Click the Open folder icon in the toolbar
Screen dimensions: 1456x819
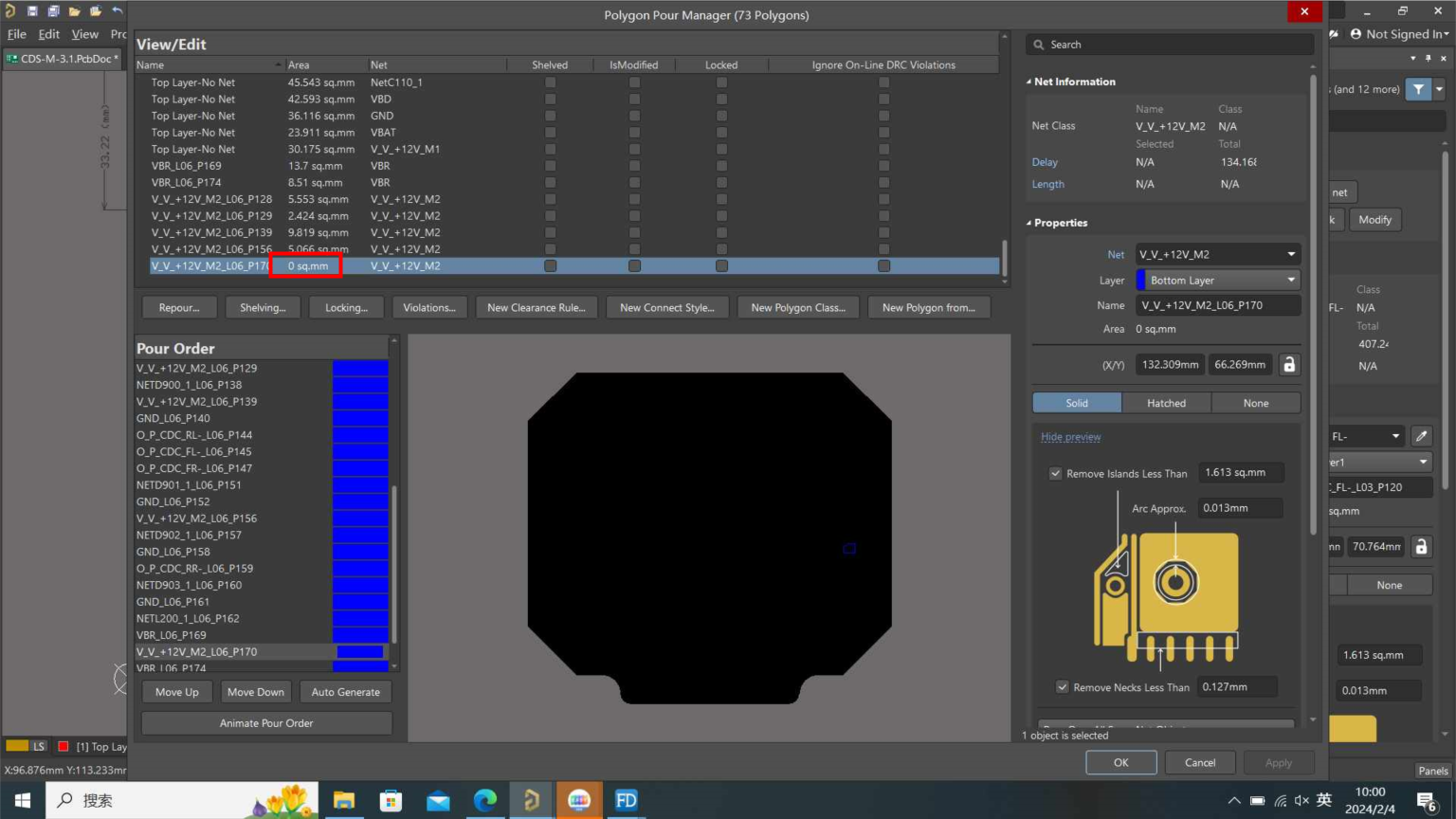pyautogui.click(x=74, y=11)
